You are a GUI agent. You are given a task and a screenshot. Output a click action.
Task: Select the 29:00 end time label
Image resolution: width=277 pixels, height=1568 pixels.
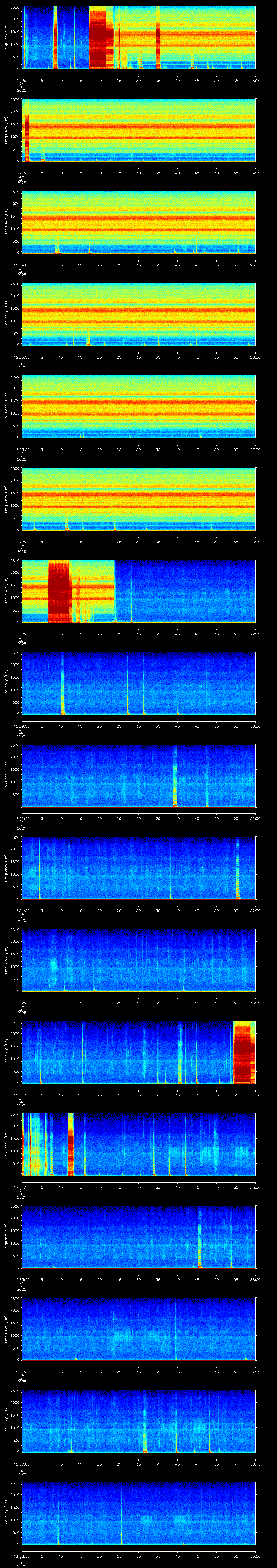point(255,634)
